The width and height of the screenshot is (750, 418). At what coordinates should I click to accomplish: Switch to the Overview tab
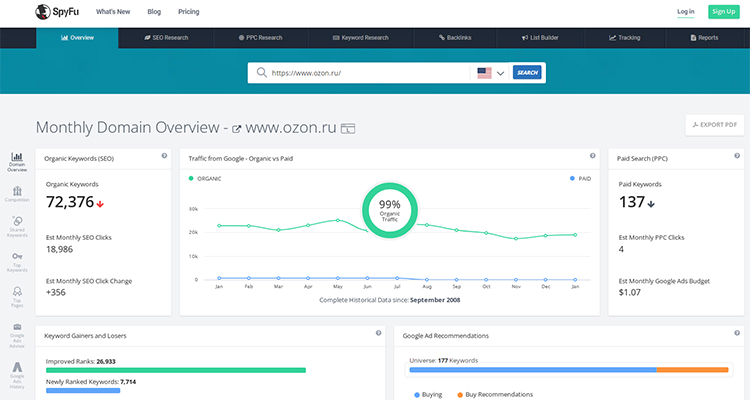click(x=77, y=38)
